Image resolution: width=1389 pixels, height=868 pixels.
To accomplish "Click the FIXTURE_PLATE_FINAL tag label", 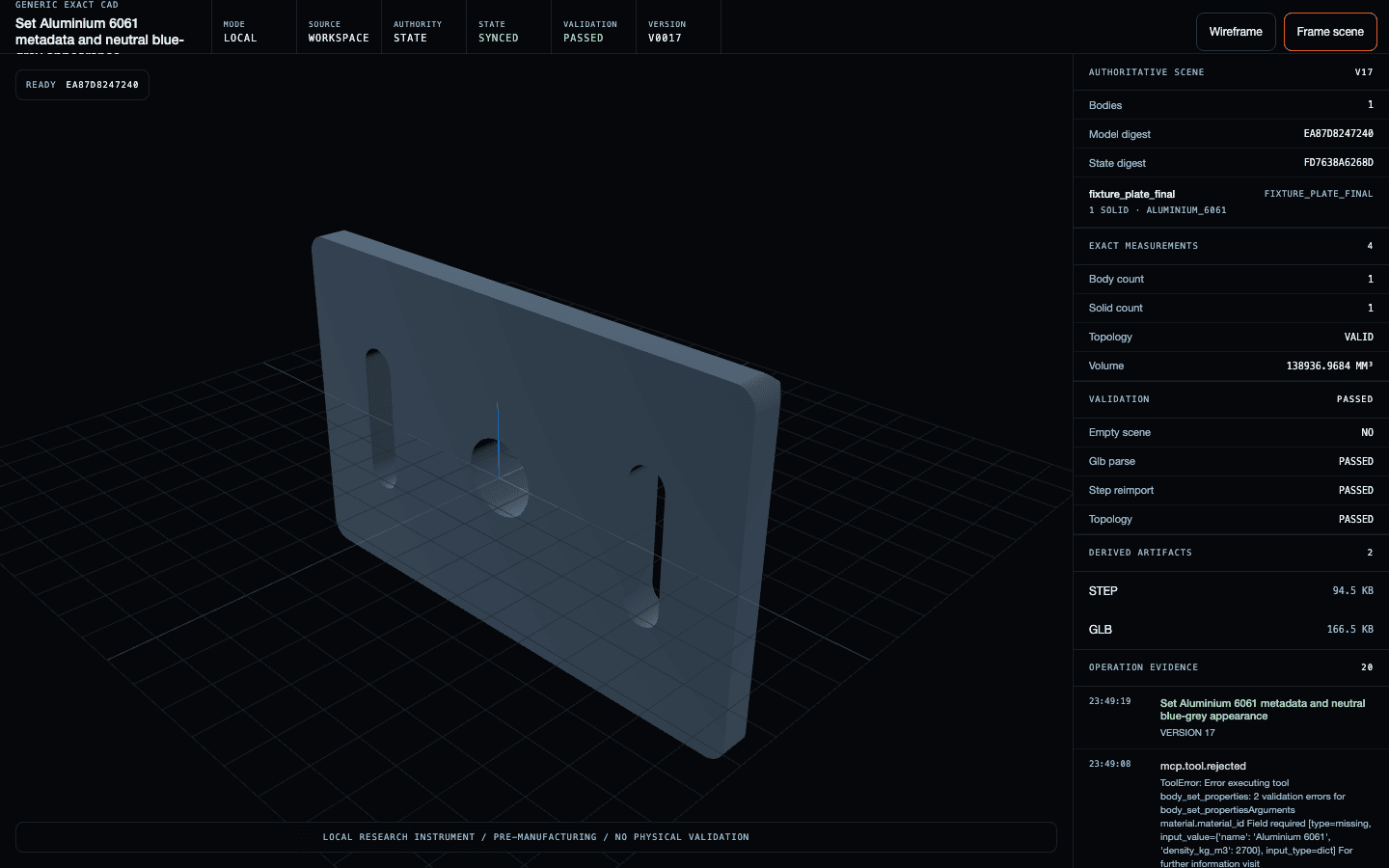I will [1319, 194].
